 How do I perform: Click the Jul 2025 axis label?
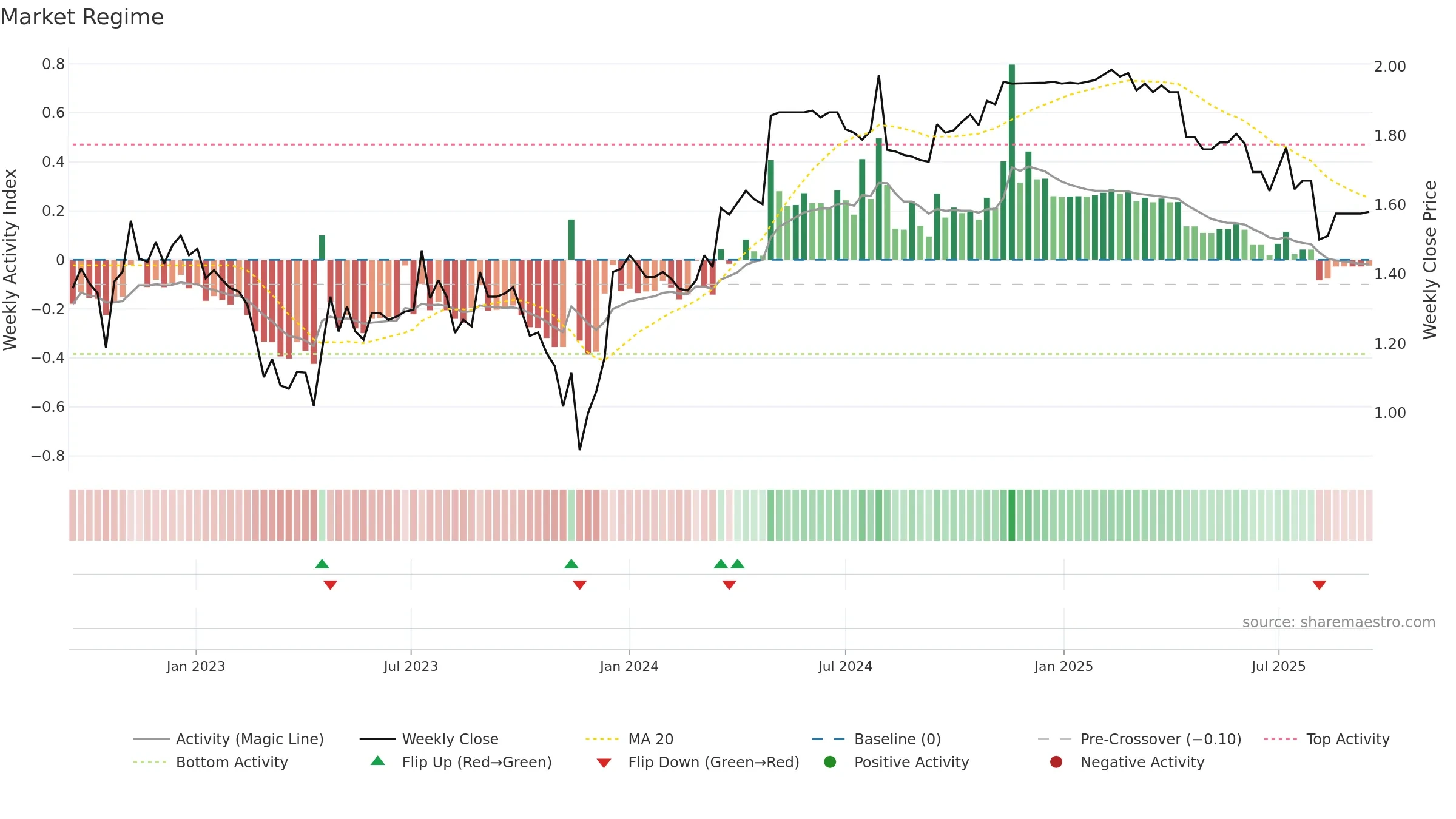pyautogui.click(x=1278, y=666)
